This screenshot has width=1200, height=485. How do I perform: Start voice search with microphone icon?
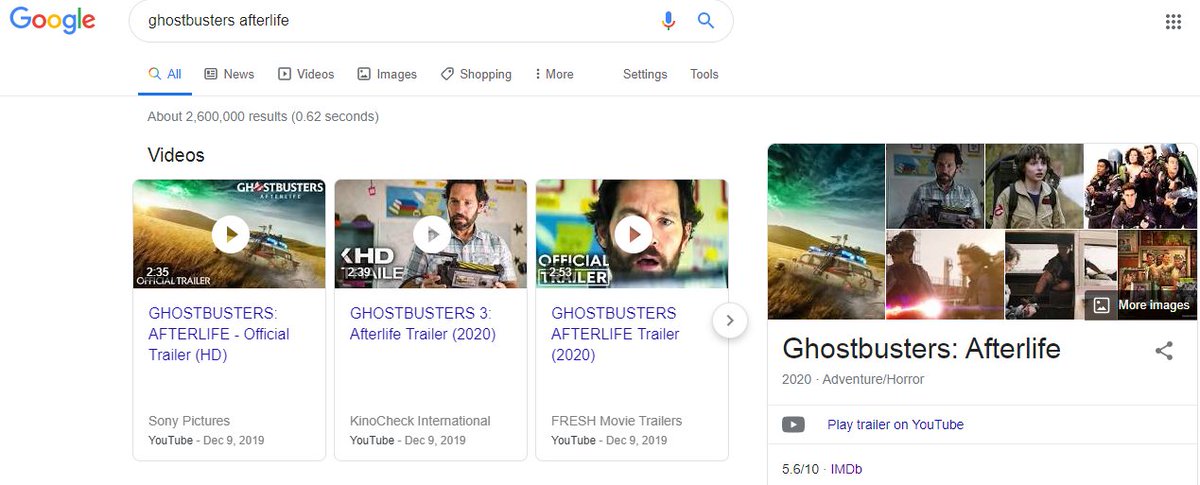click(669, 21)
